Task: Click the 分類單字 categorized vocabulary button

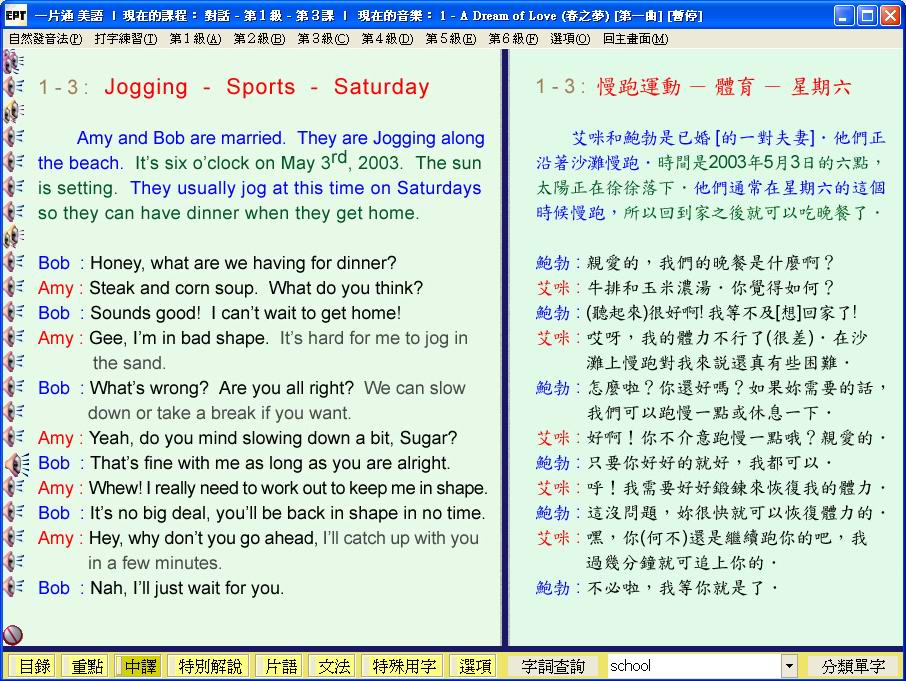Action: click(853, 666)
